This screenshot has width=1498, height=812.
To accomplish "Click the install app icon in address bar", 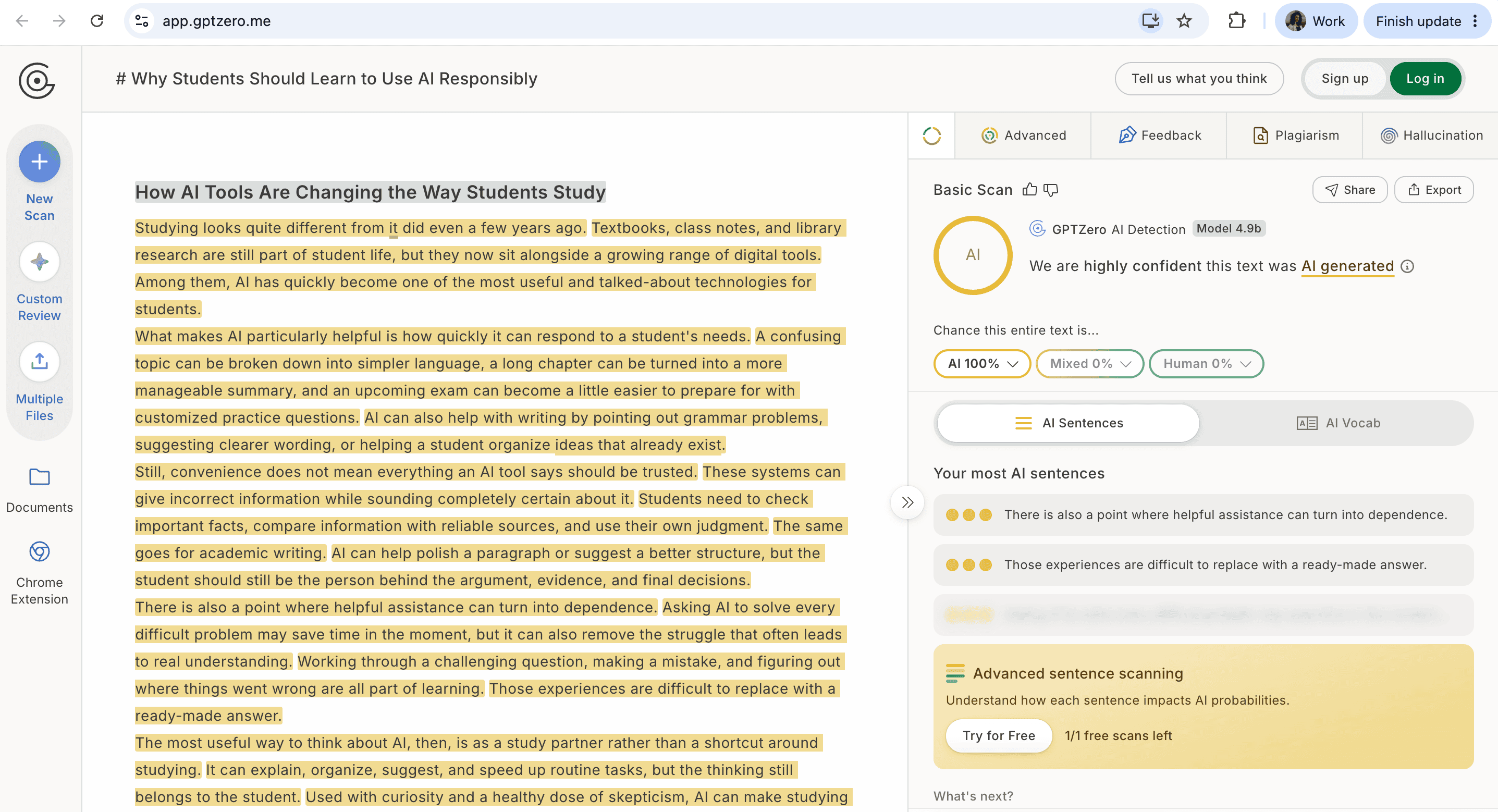I will tap(1150, 21).
